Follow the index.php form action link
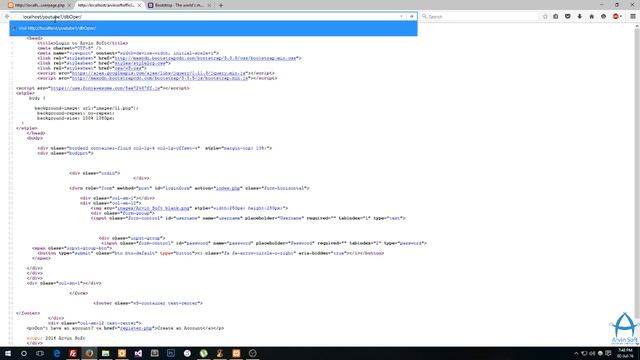 tap(228, 188)
